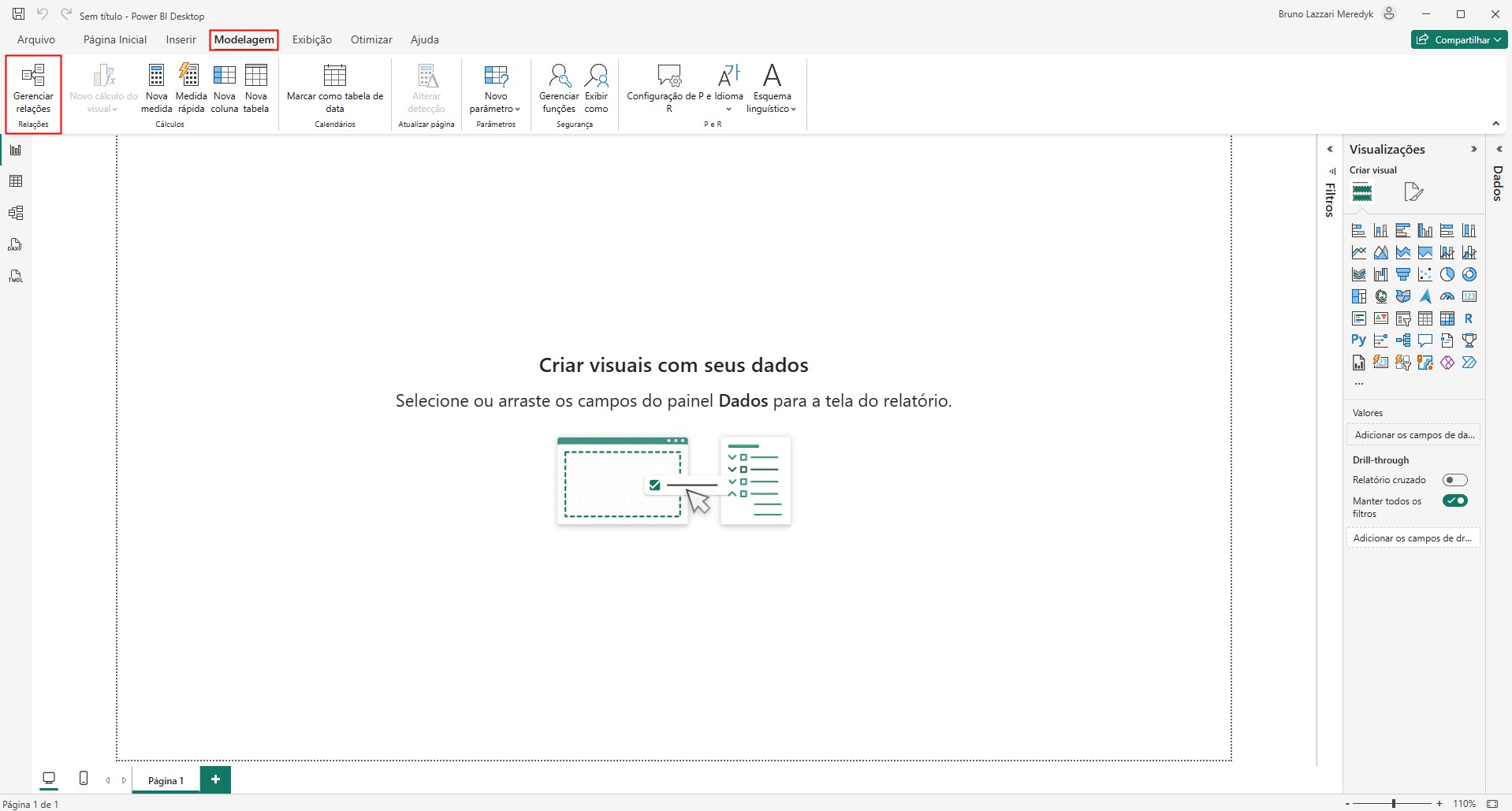Open Gerenciar relações in the ribbon
This screenshot has width=1512, height=811.
click(x=33, y=89)
